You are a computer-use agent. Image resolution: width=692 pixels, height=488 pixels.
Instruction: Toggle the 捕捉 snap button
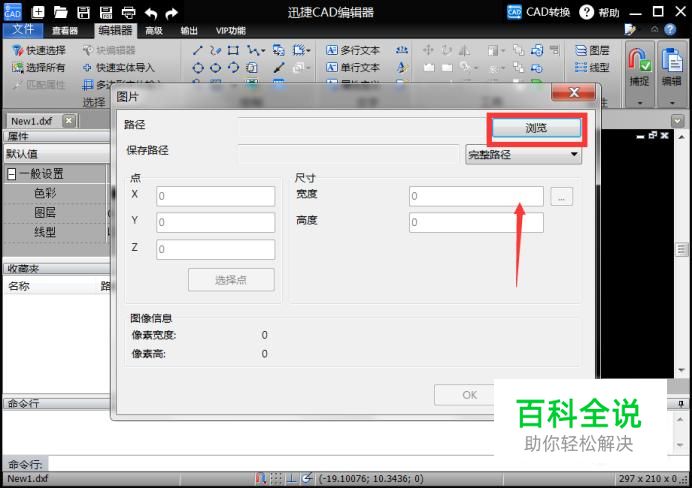pos(639,73)
